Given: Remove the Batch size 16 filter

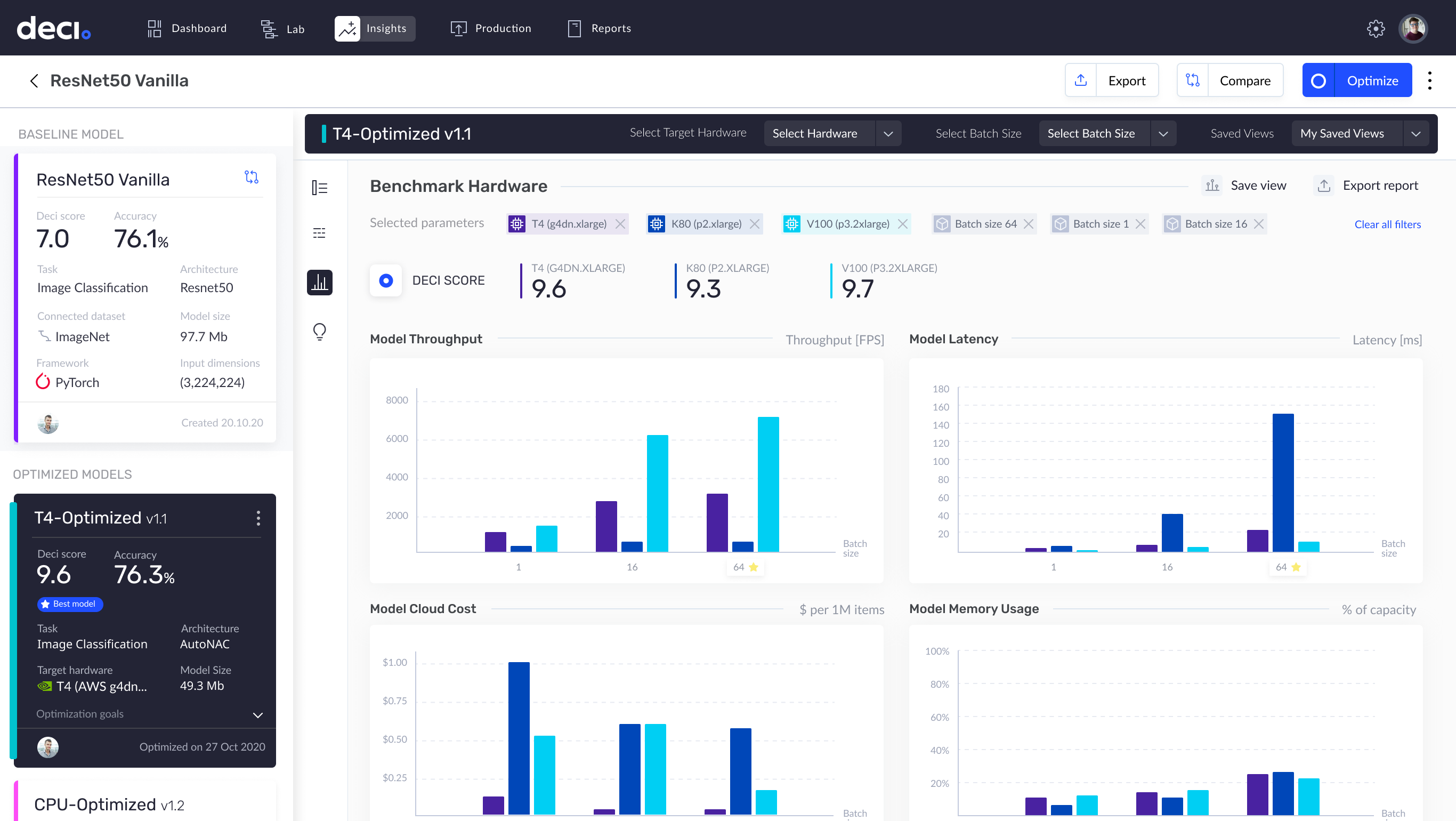Looking at the screenshot, I should tap(1259, 224).
